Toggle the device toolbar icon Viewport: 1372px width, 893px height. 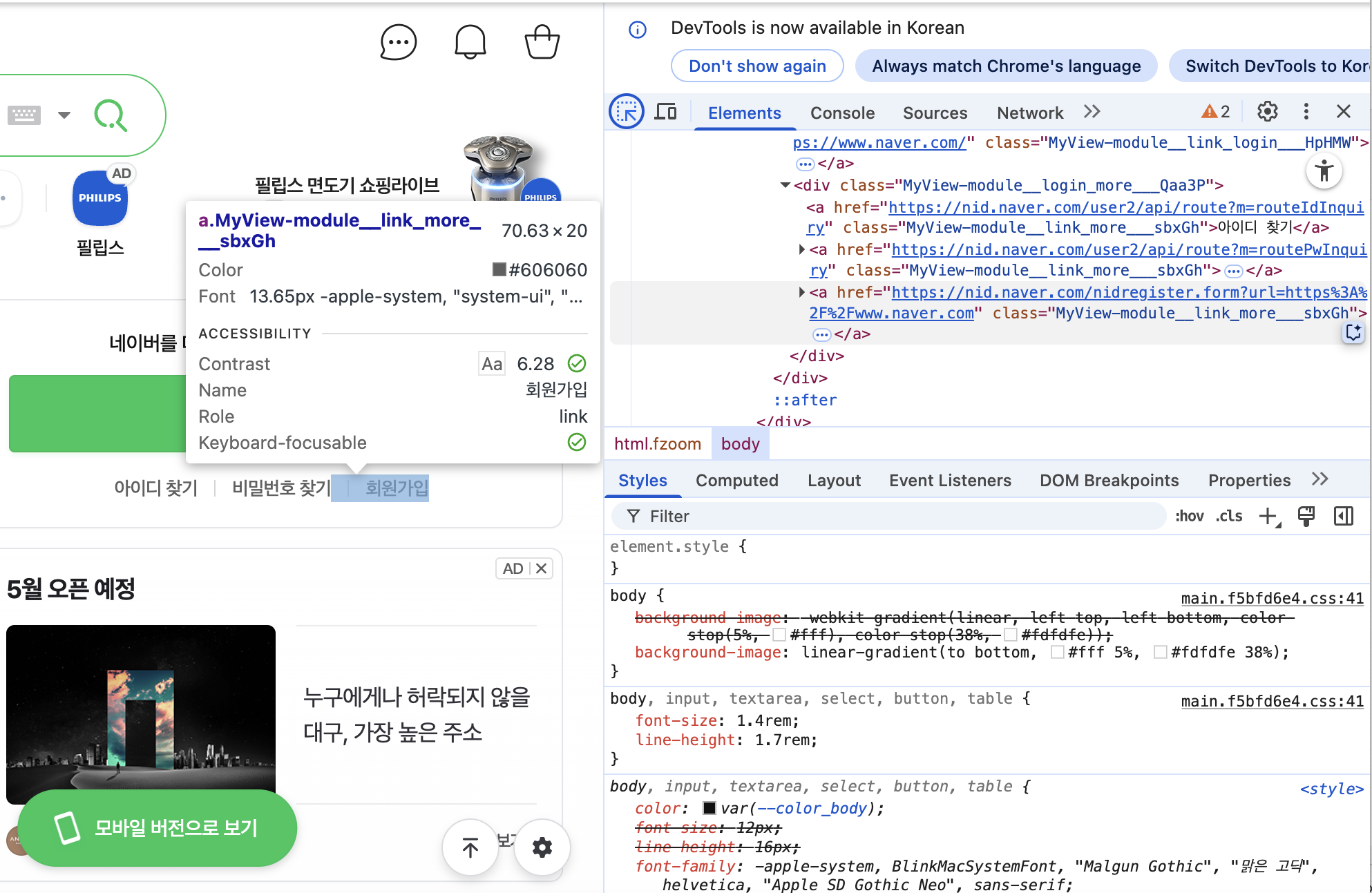(x=666, y=112)
